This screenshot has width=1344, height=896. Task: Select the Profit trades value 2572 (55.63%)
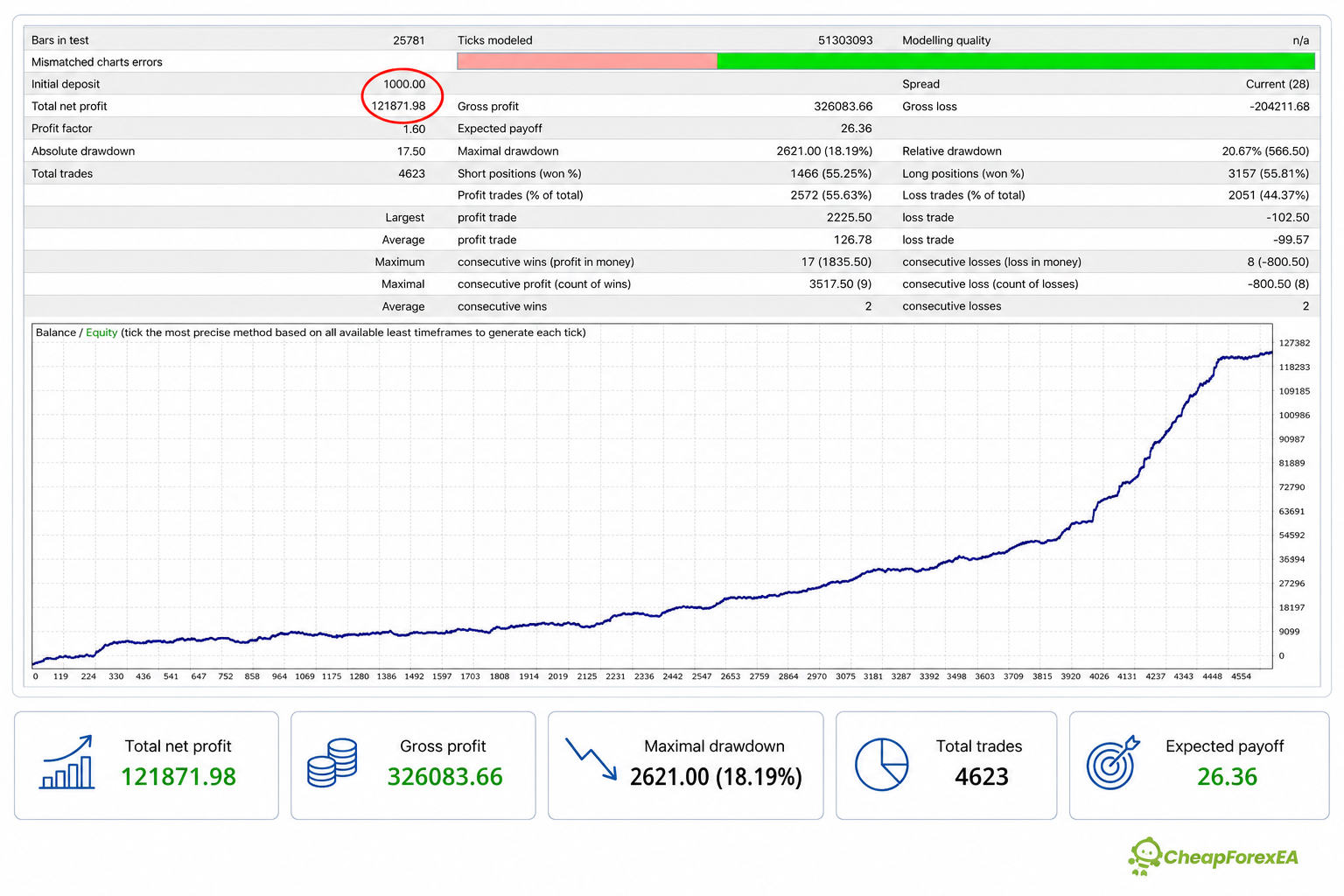[831, 195]
